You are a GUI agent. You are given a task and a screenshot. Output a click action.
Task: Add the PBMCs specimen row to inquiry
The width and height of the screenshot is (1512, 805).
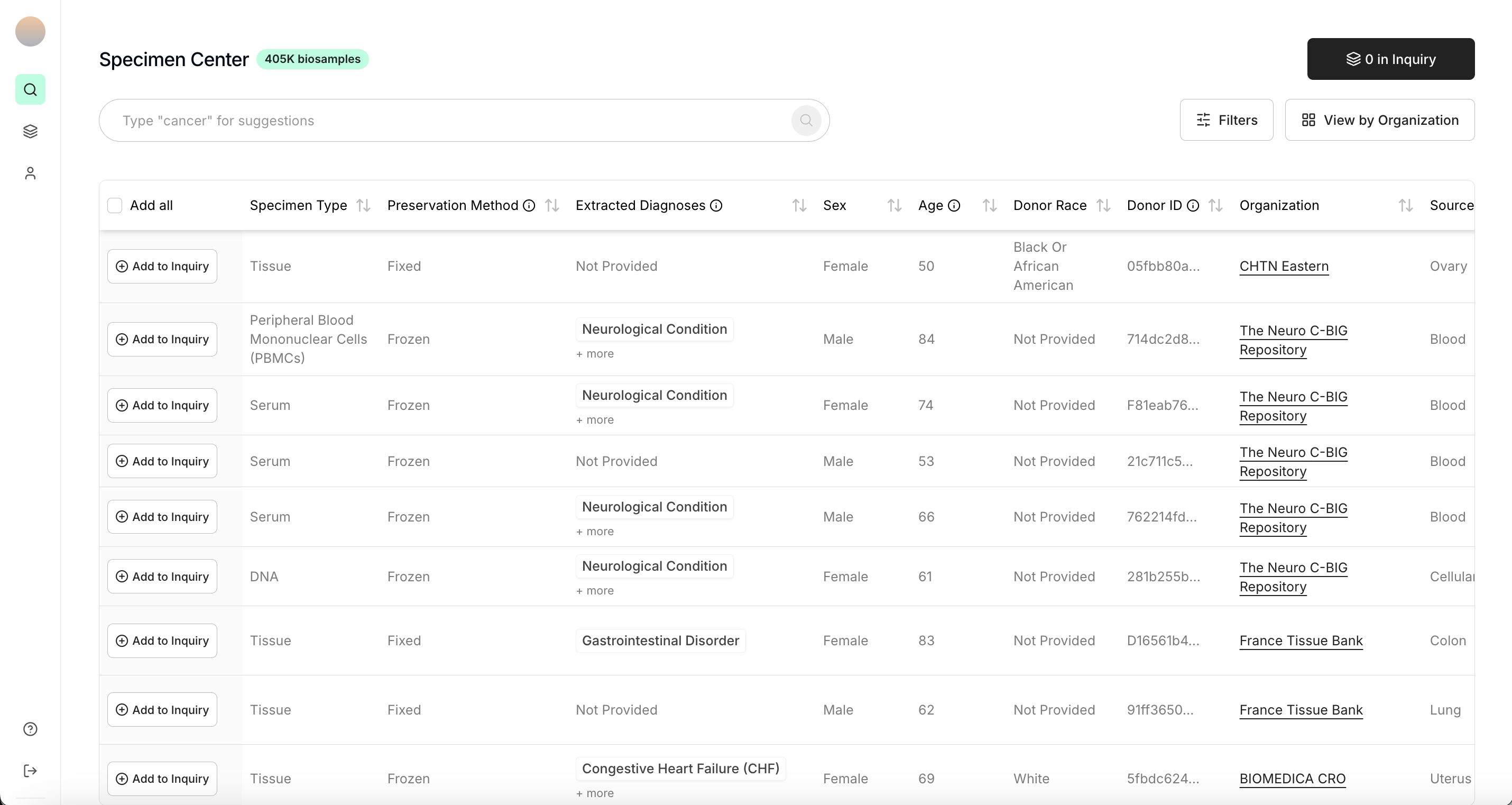[x=162, y=340]
